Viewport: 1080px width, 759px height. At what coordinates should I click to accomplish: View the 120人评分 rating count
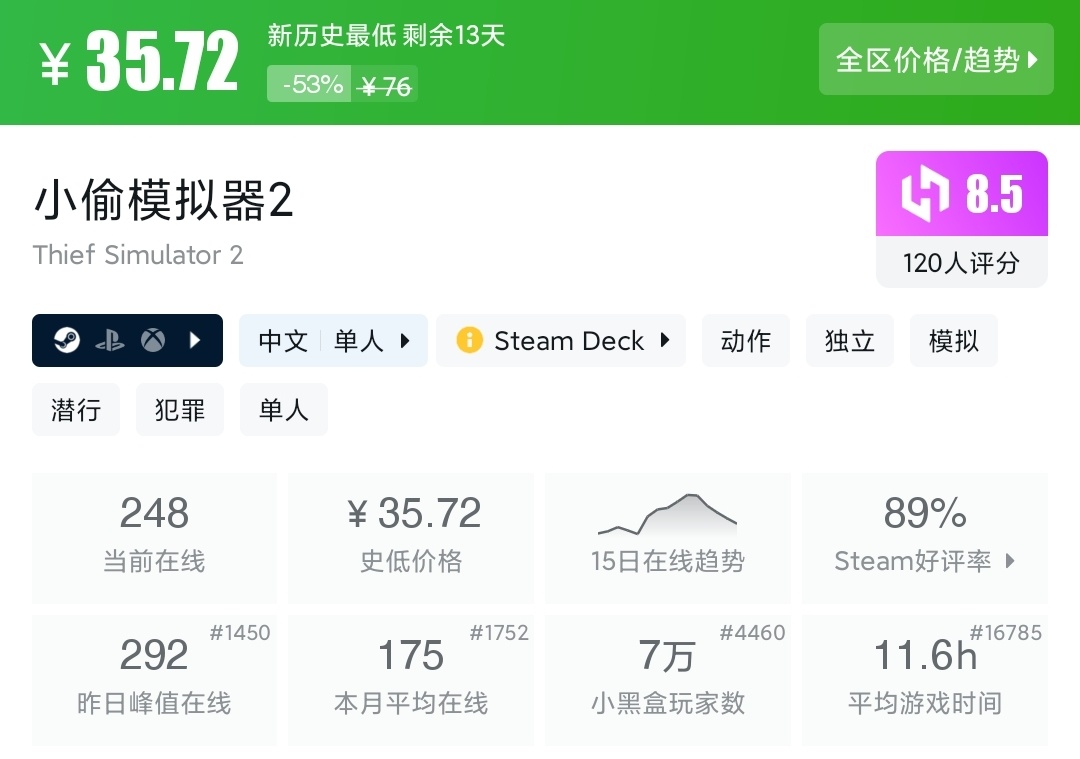click(x=961, y=263)
